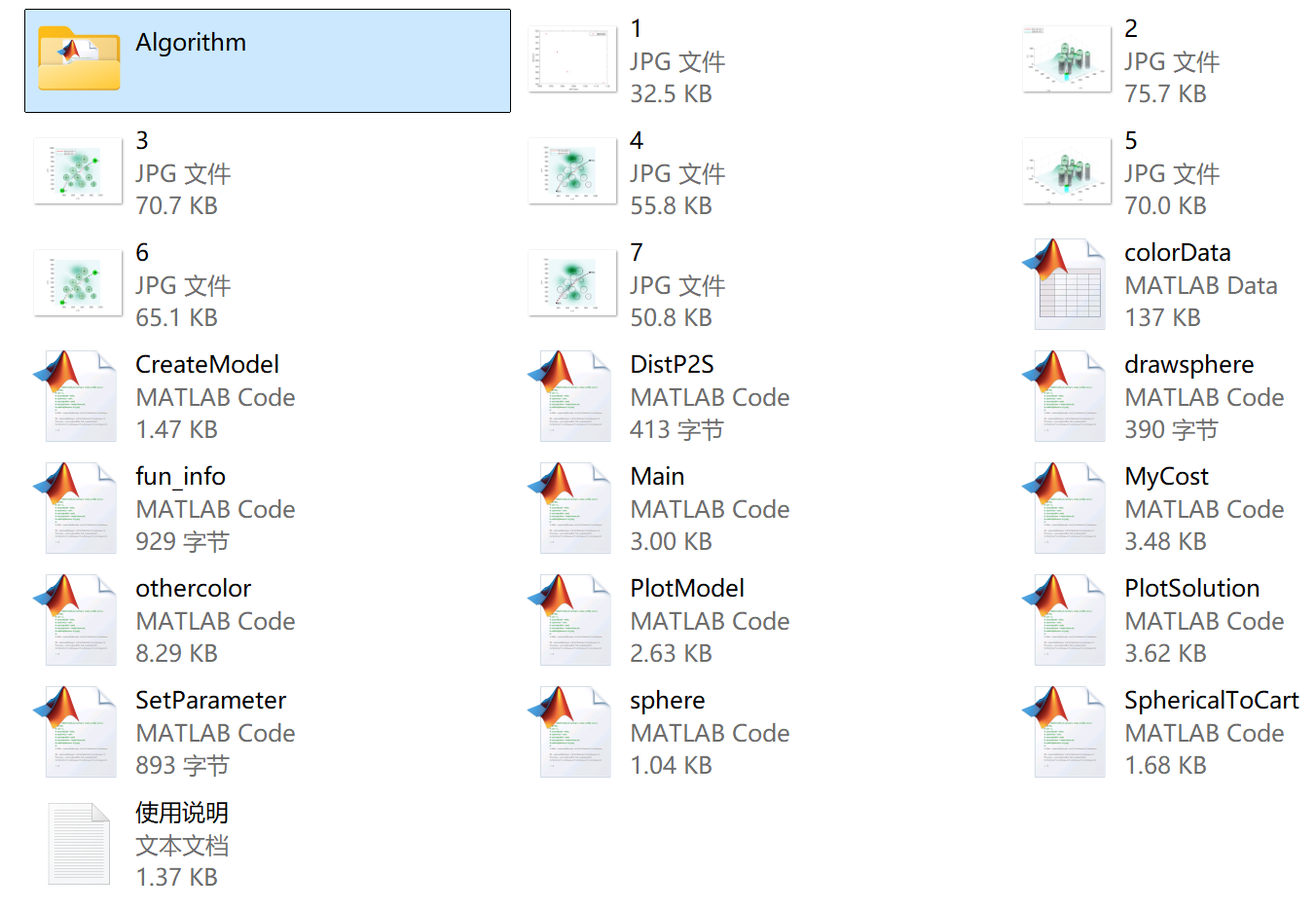The width and height of the screenshot is (1316, 910).
Task: Select the PlotModel file name
Action: point(686,588)
